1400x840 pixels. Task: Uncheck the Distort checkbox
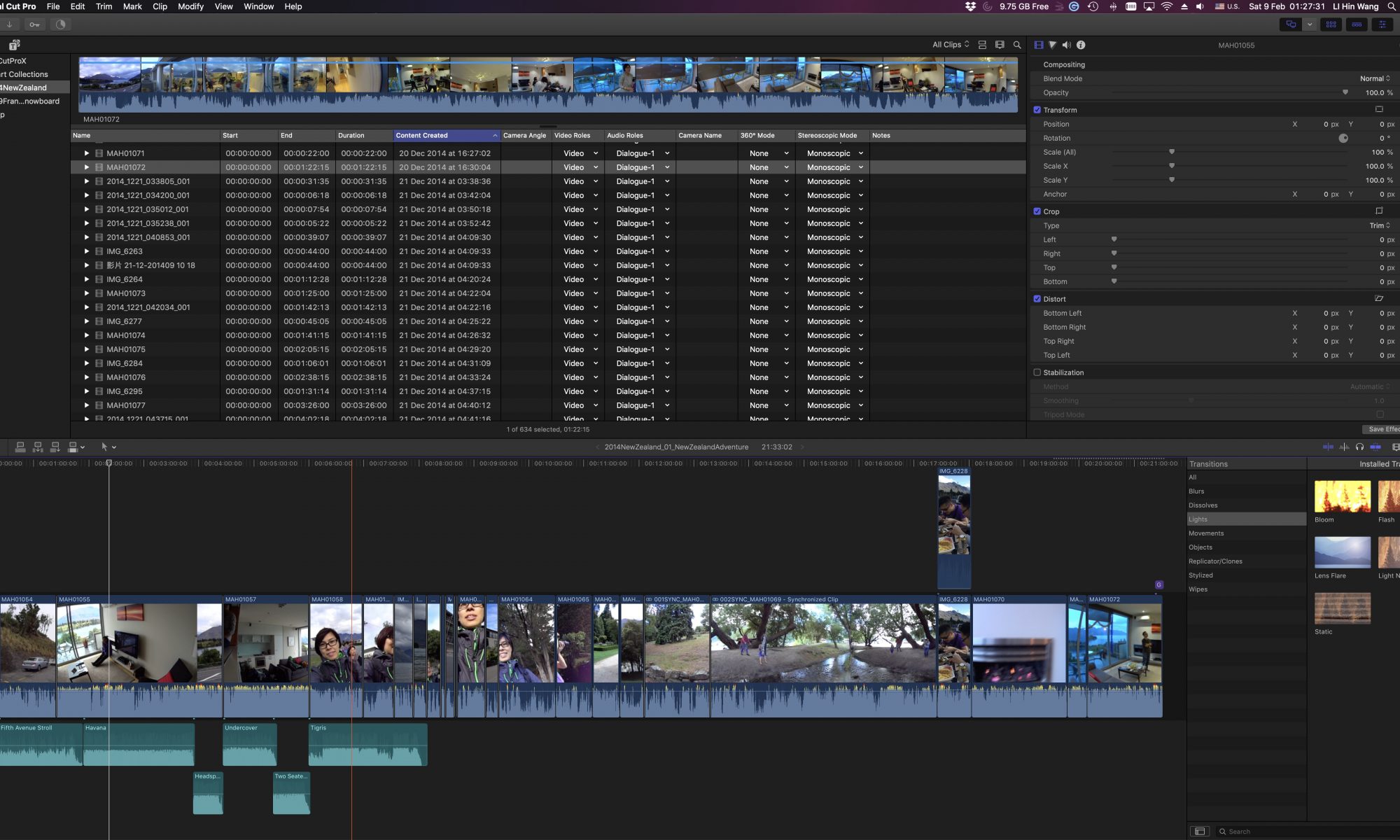coord(1037,299)
